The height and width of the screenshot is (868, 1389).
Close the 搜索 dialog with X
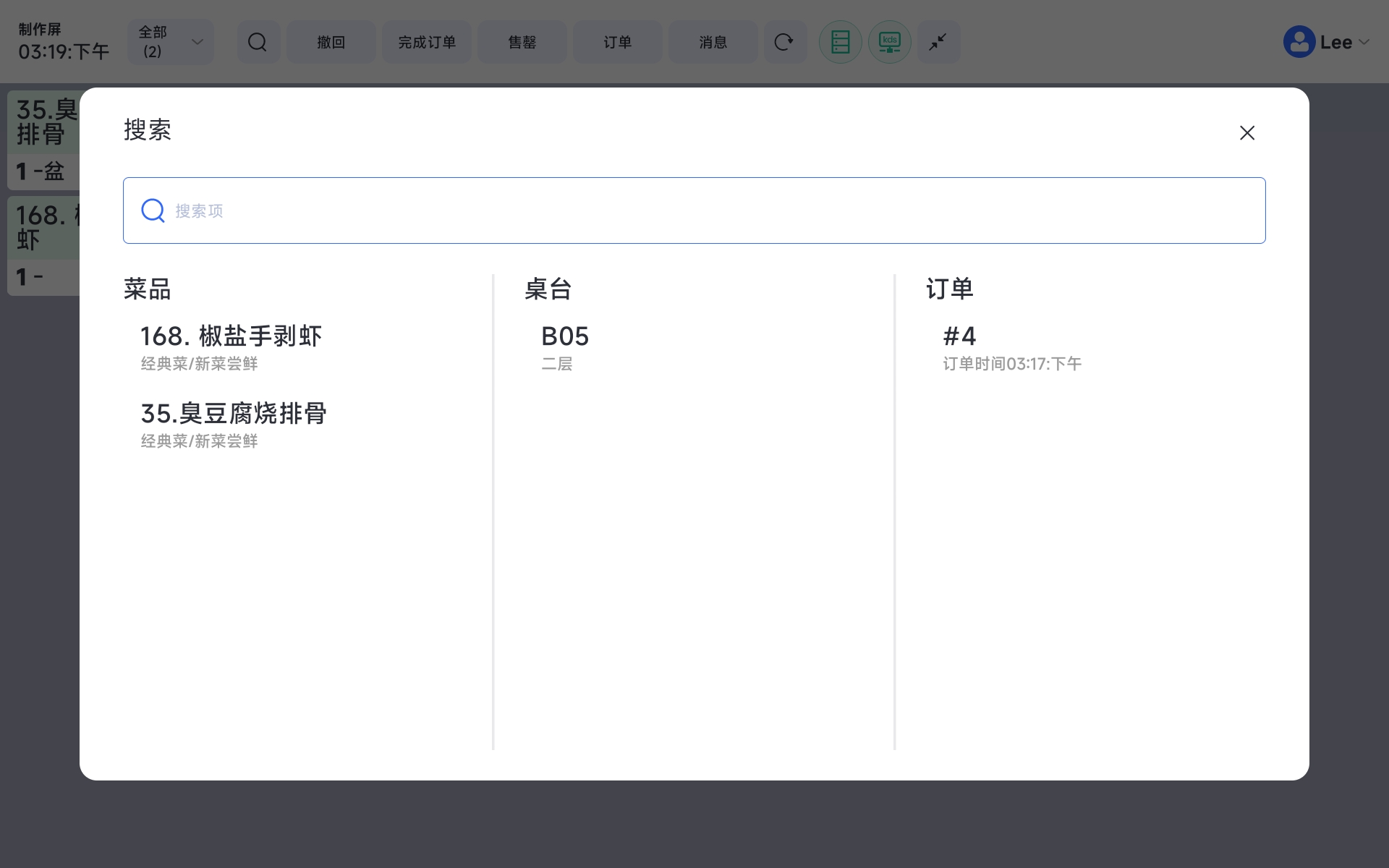(1246, 133)
